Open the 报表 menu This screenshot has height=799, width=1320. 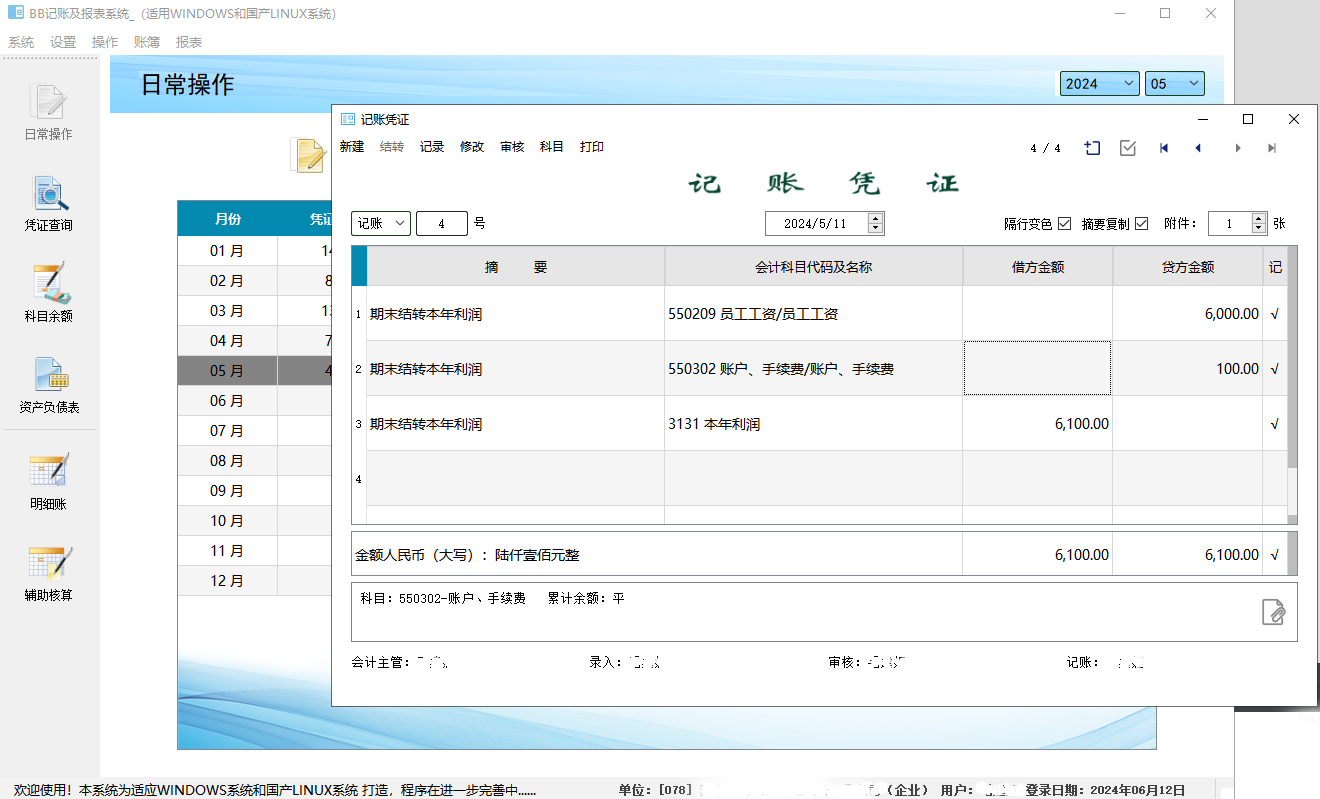point(189,42)
